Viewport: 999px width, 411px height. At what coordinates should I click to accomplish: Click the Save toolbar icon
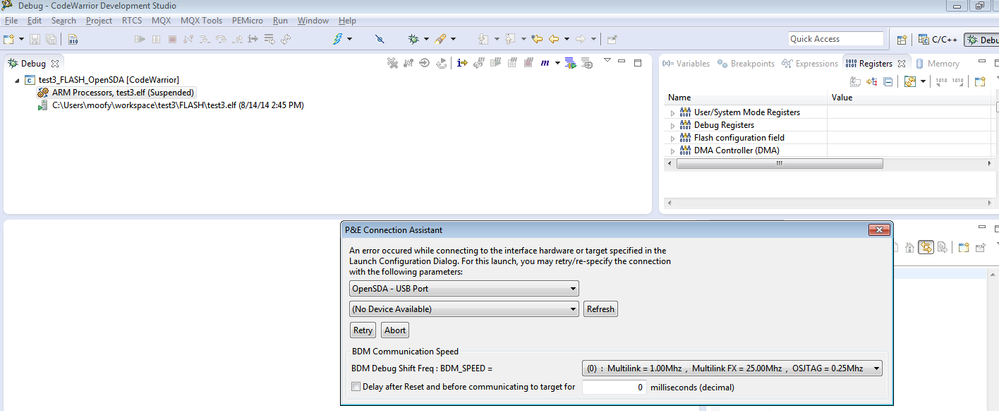34,39
